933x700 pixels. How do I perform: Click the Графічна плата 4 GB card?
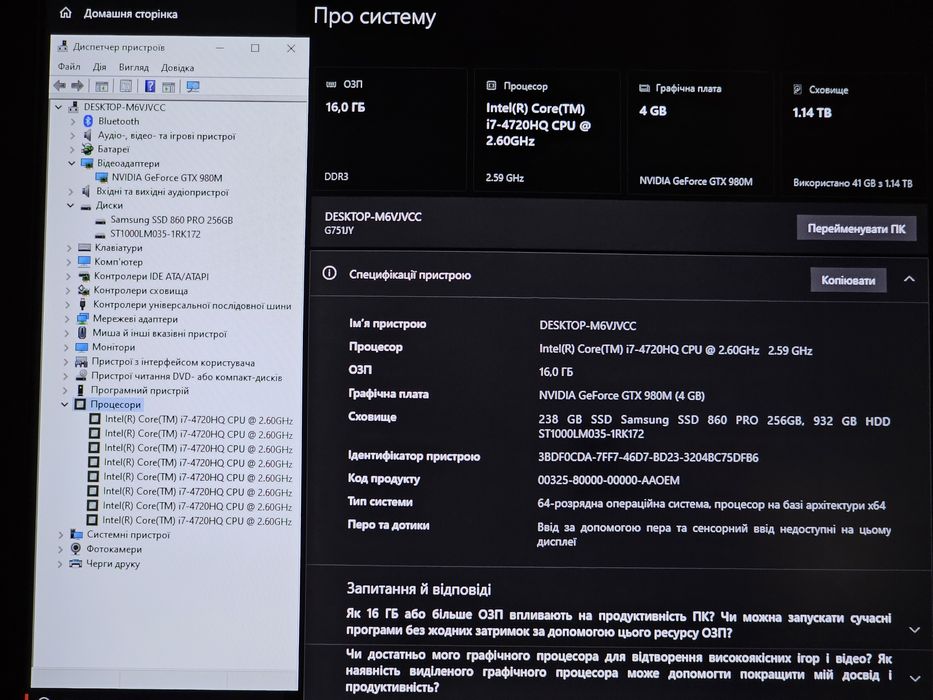pos(699,133)
